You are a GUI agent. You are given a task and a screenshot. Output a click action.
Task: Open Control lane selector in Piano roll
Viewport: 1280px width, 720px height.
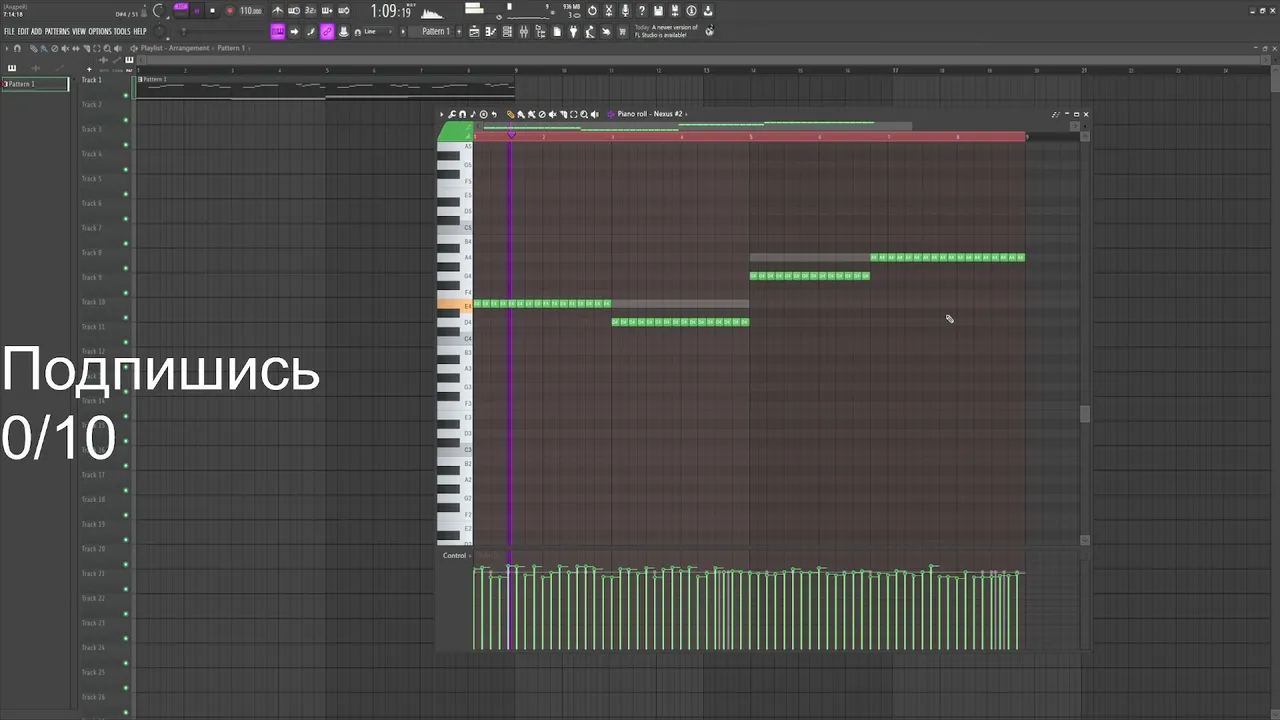coord(455,556)
